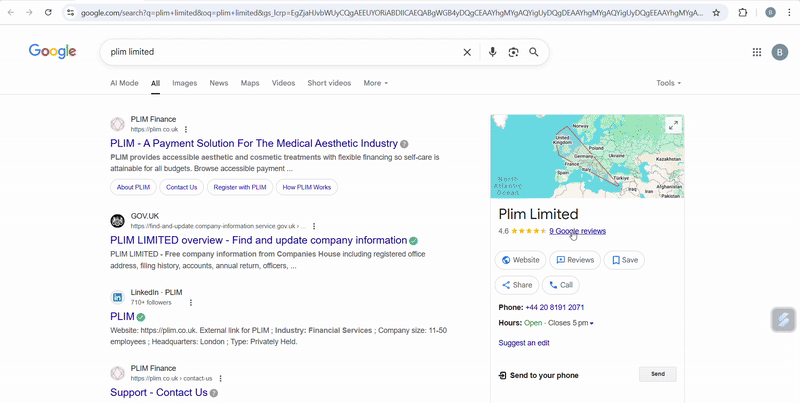Click the green check badge after the GOV.UK result title
This screenshot has width=800, height=403.
tap(413, 241)
